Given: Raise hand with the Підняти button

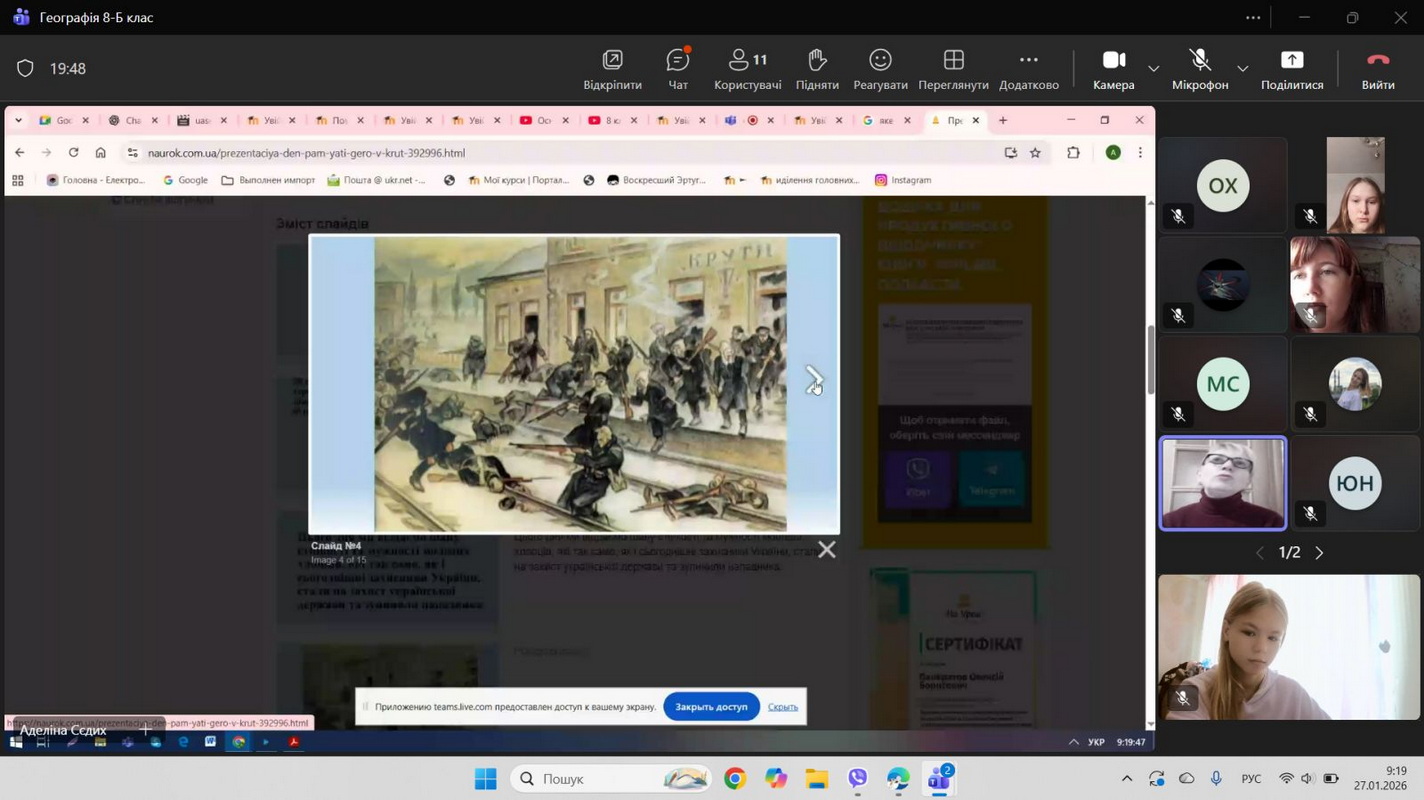Looking at the screenshot, I should 816,69.
